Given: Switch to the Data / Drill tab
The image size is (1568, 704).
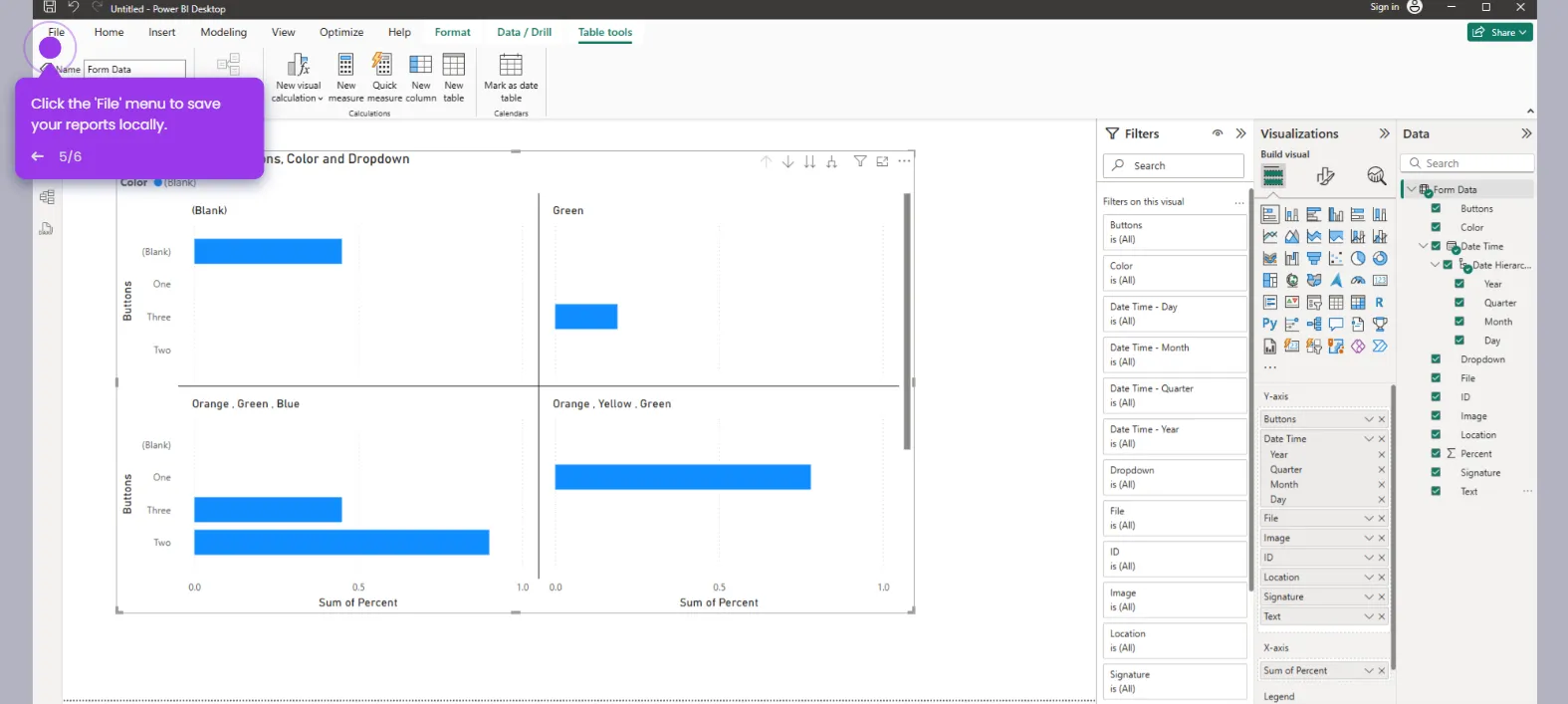Looking at the screenshot, I should coord(525,32).
